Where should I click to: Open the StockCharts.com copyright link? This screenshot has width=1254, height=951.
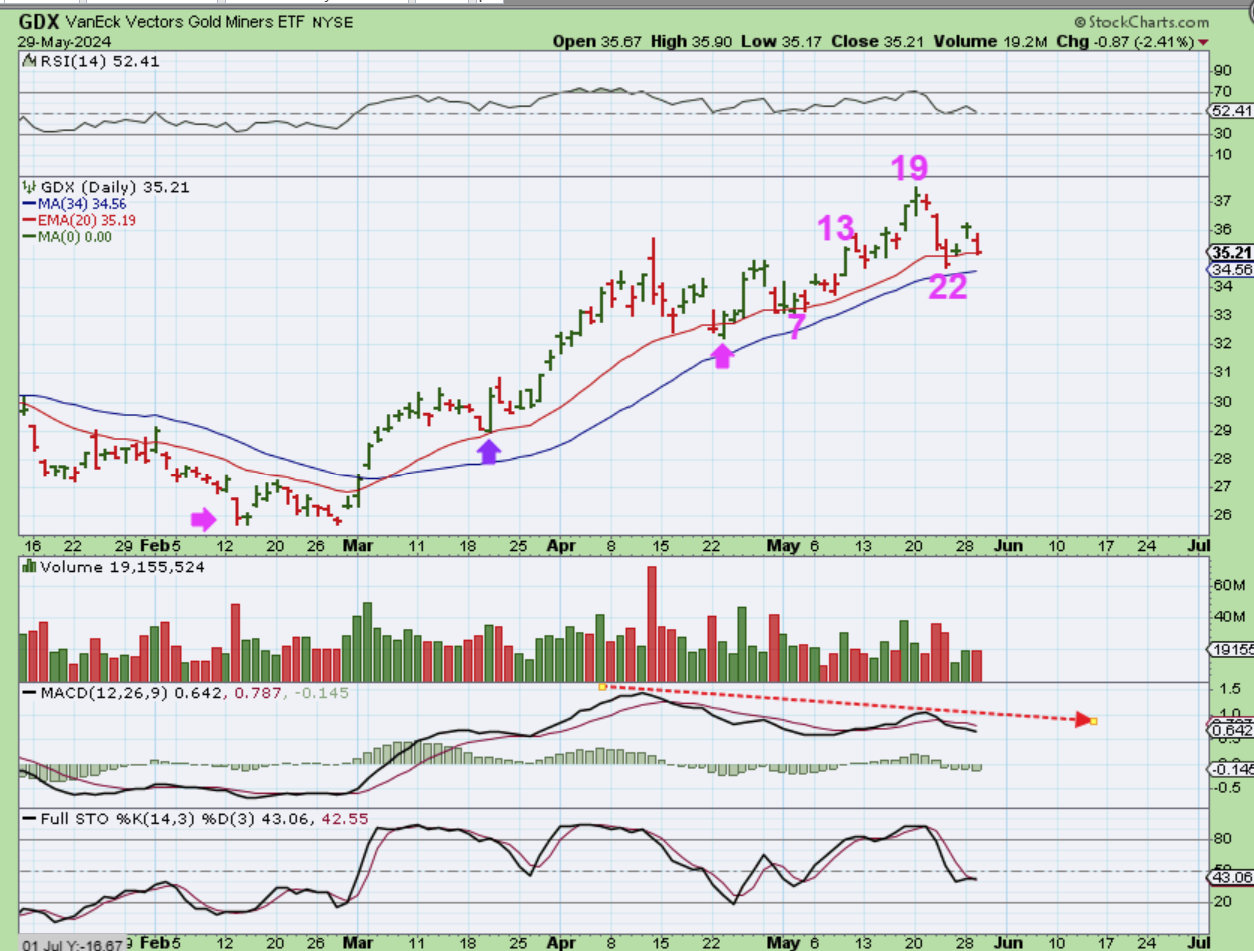click(1141, 21)
